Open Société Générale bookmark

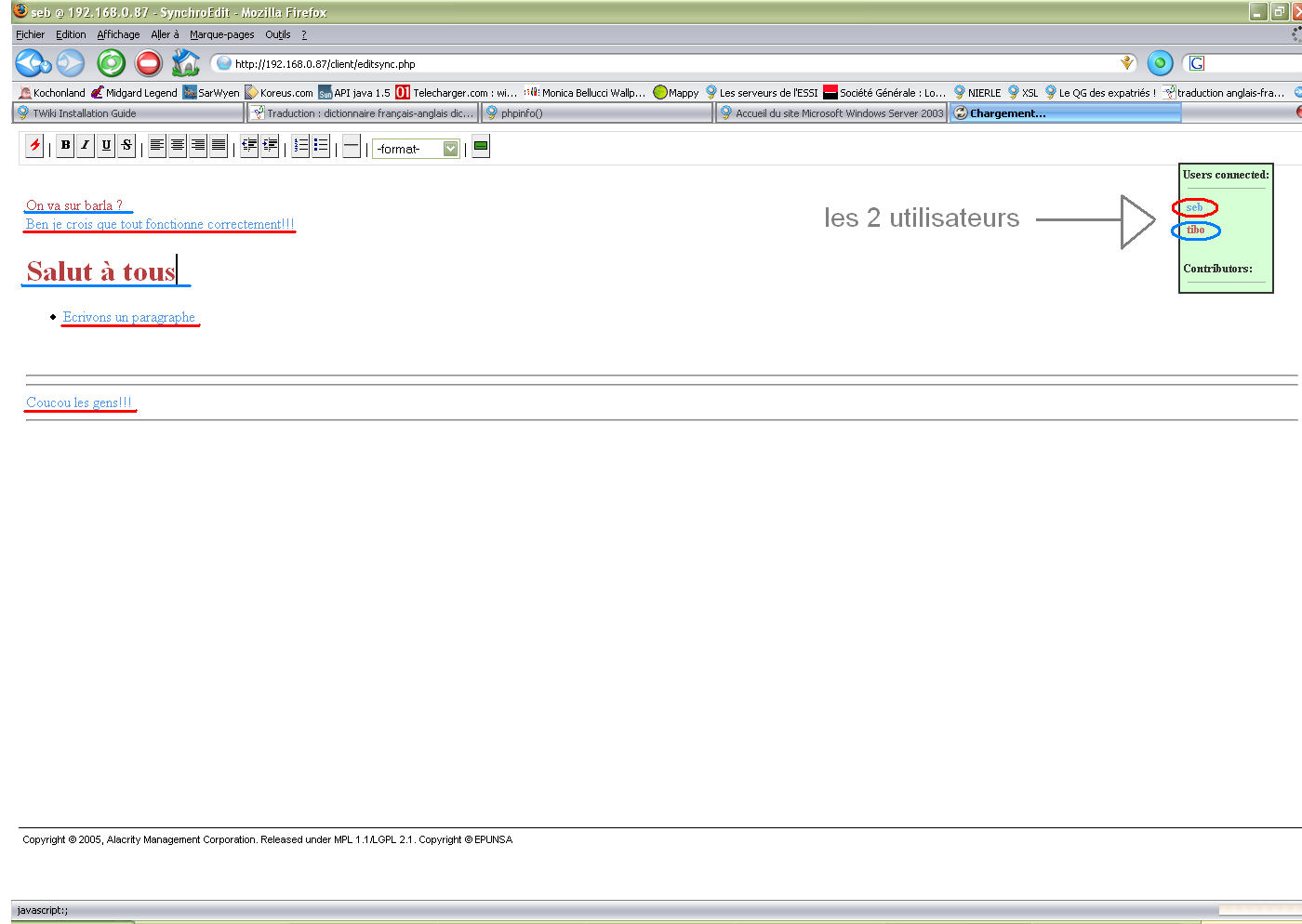(x=884, y=92)
